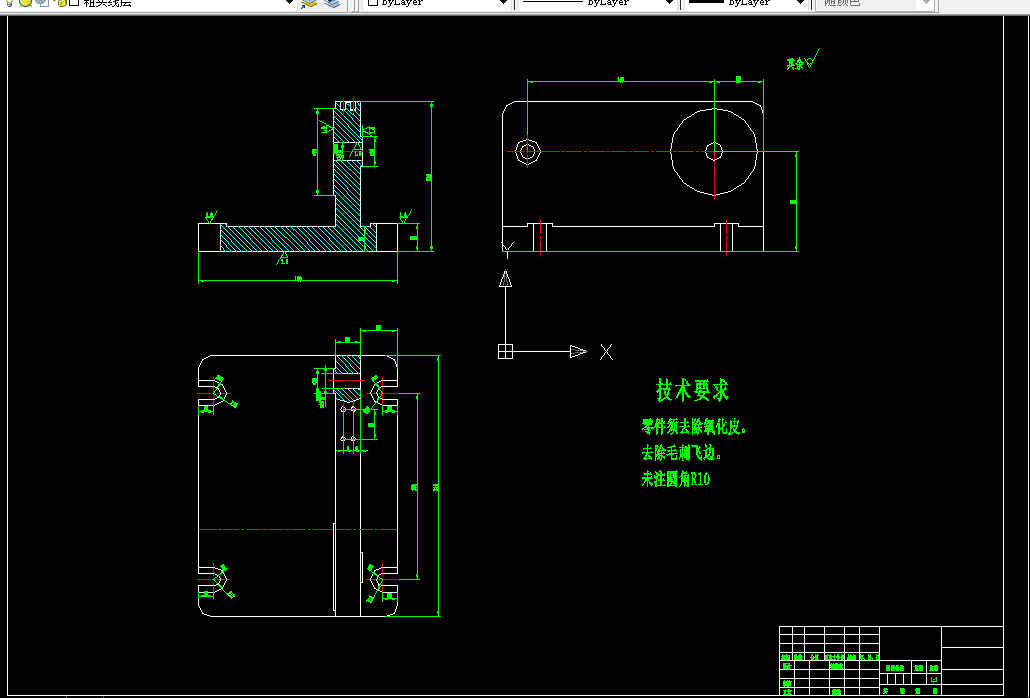Click the surface roughness symbol labeled 其余
Screen dimensions: 1030x698
(x=803, y=60)
